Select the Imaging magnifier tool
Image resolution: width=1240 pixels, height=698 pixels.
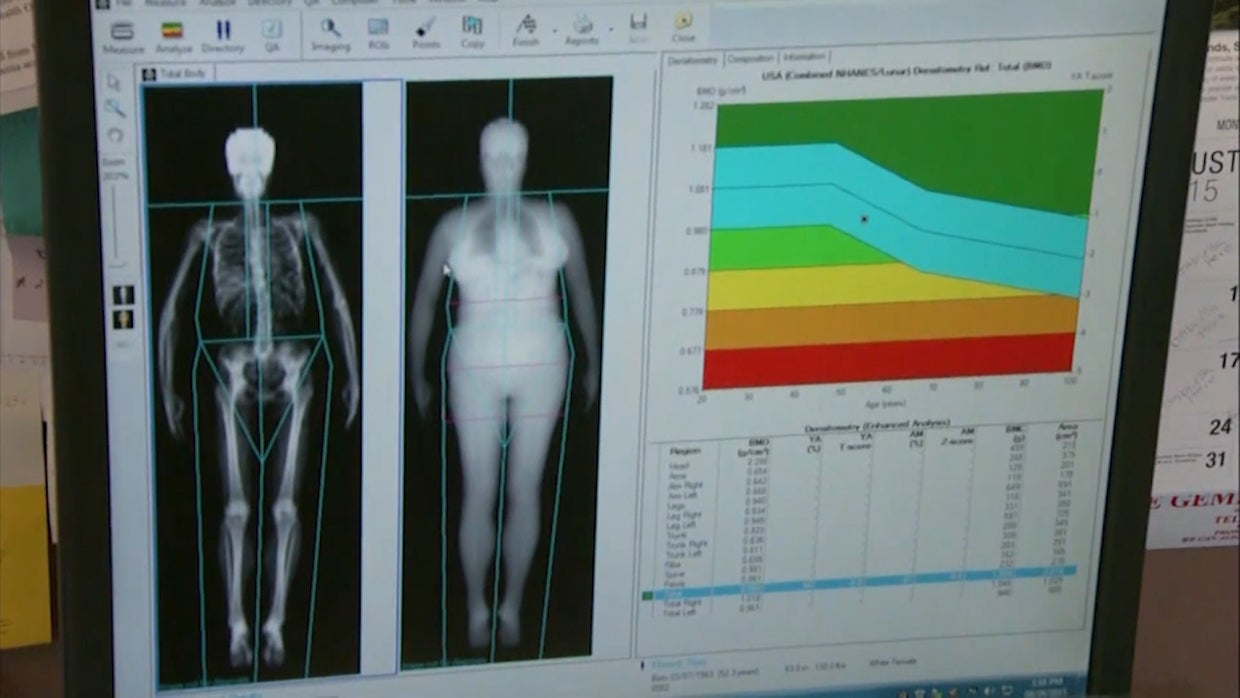330,28
